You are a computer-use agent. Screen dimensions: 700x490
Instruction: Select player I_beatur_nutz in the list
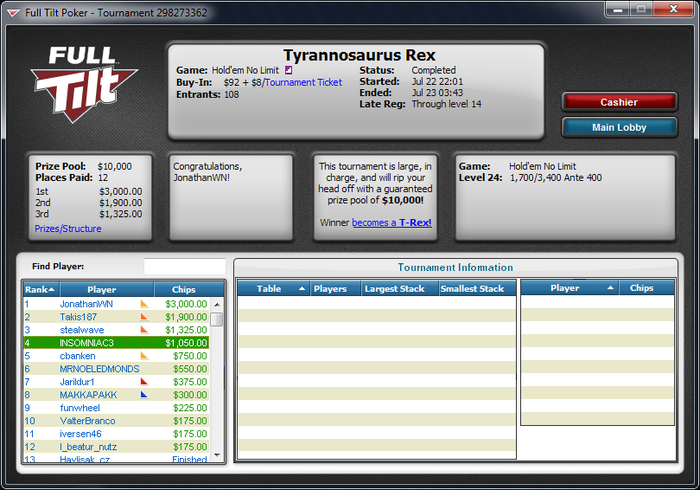(x=116, y=446)
